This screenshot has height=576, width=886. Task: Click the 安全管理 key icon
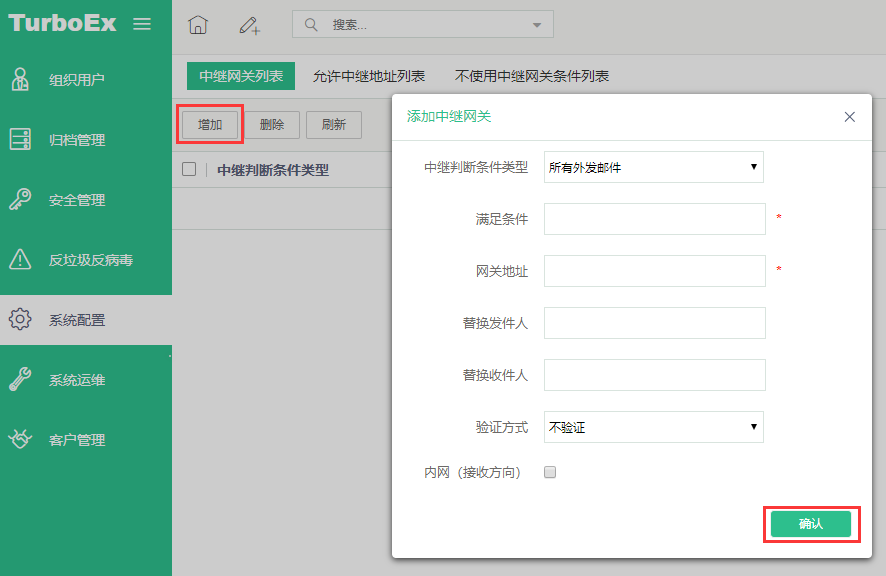(20, 199)
